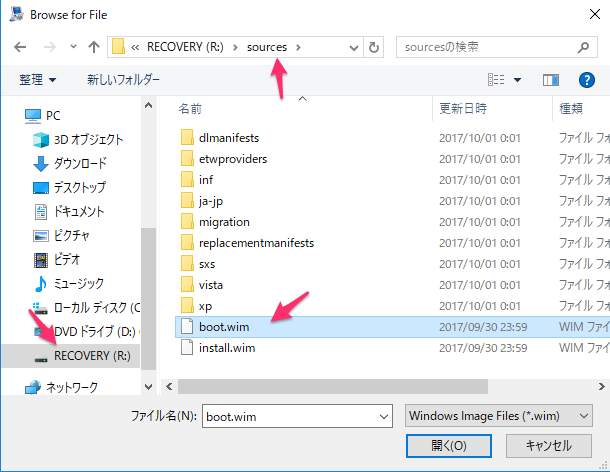Viewport: 610px width, 472px height.
Task: Click the sourcesの検索 search field
Action: point(486,47)
